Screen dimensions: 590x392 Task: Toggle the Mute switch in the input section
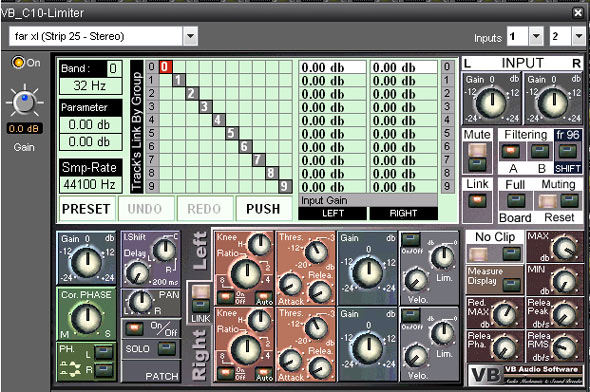coord(477,157)
